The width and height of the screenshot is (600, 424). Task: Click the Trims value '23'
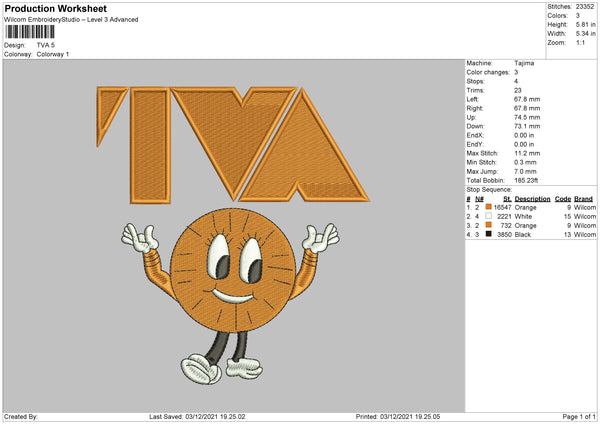[518, 90]
